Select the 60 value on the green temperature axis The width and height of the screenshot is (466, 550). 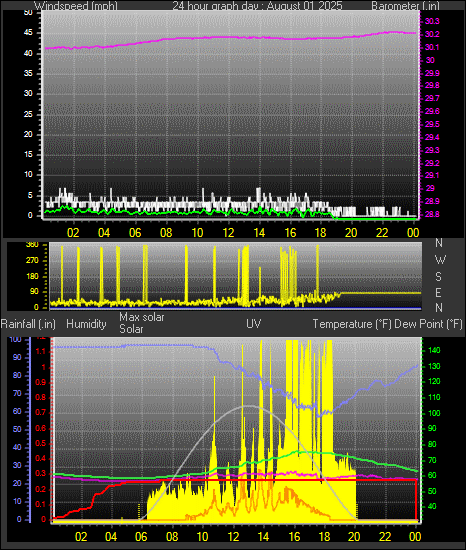(x=432, y=476)
